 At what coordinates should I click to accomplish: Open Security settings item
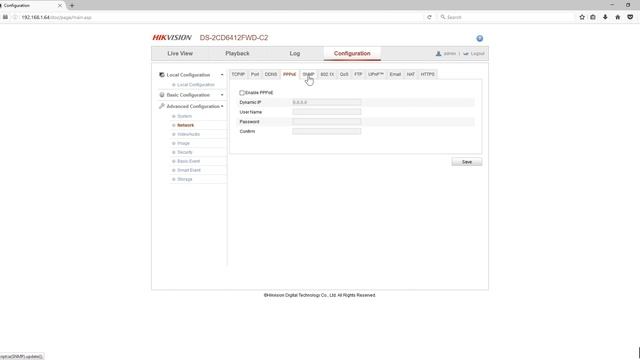(184, 152)
